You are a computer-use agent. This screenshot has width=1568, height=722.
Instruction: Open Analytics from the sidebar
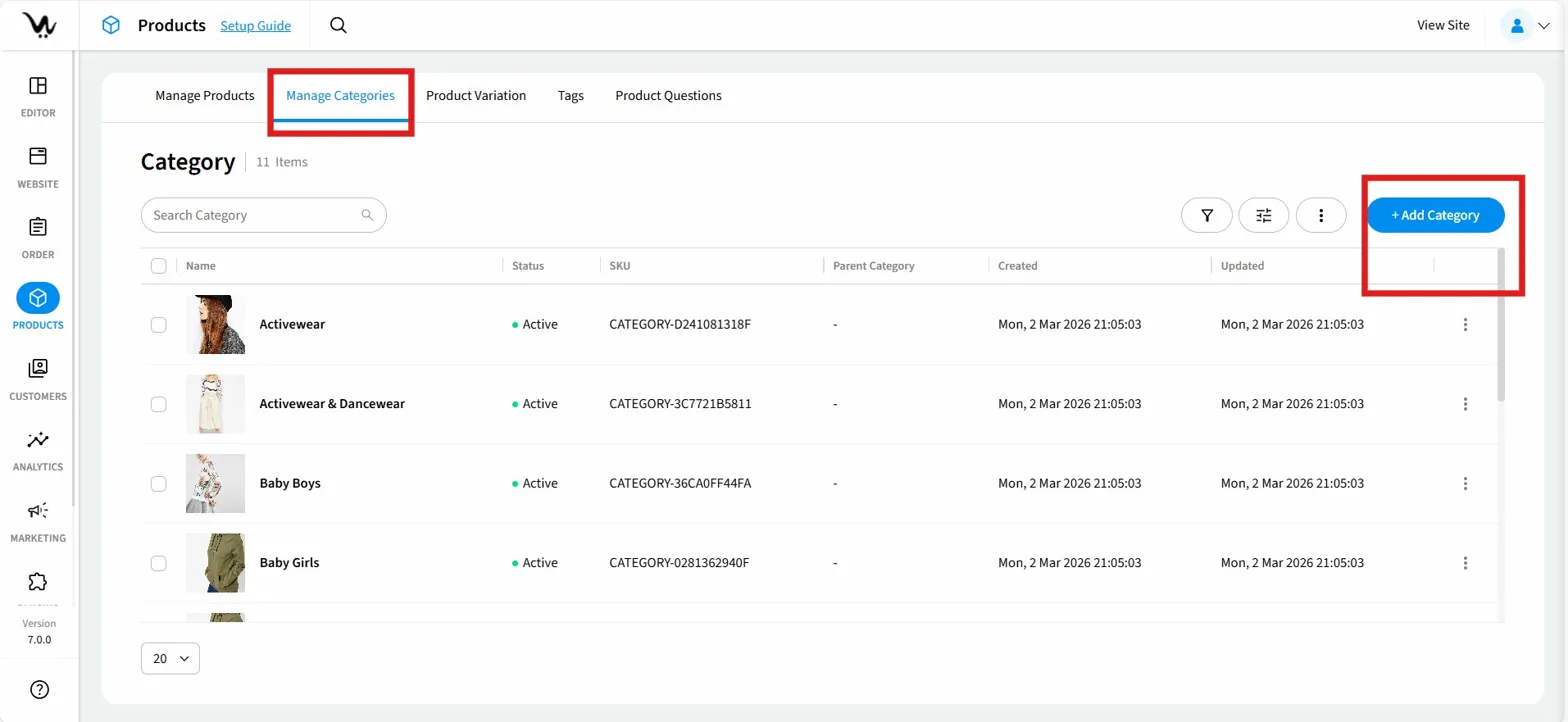pos(38,440)
